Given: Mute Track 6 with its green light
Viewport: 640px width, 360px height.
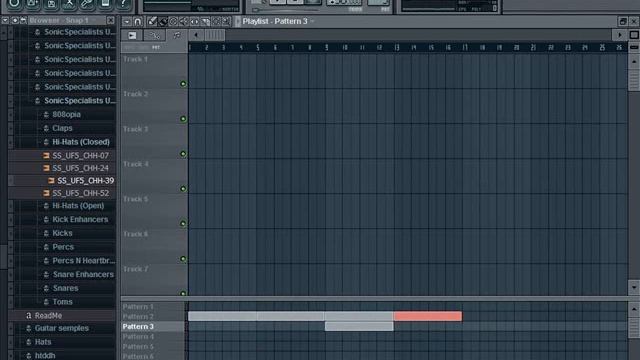Looking at the screenshot, I should (x=183, y=259).
